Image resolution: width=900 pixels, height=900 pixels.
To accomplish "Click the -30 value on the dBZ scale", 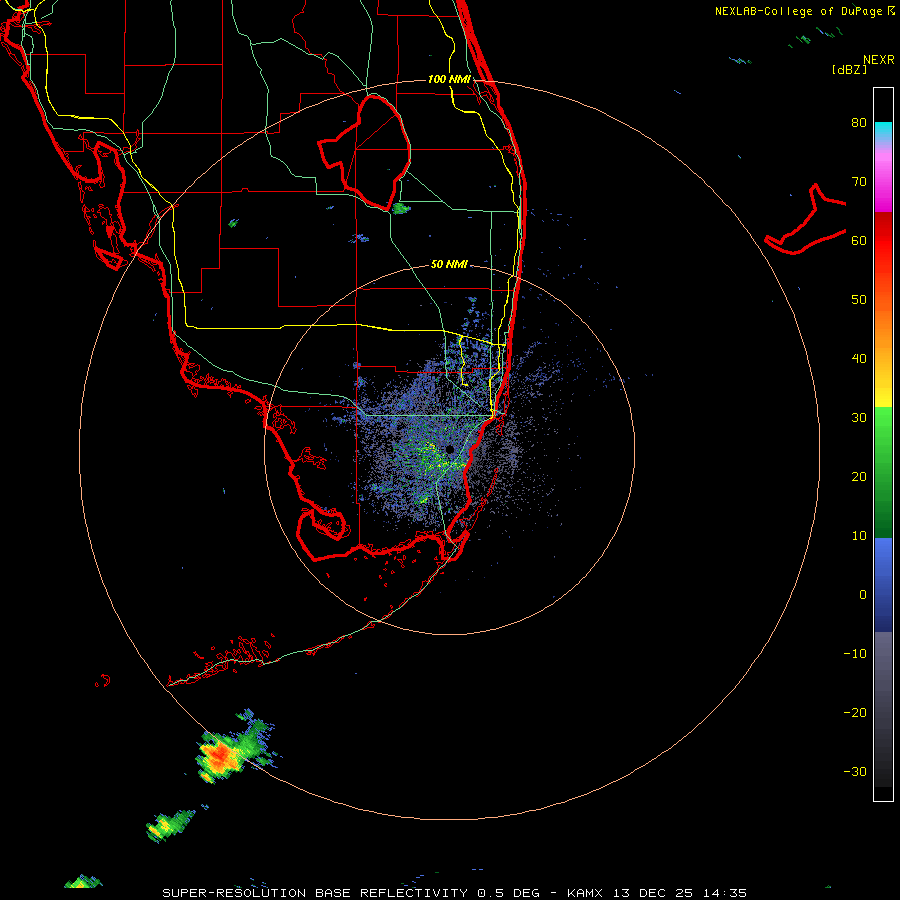I will click(855, 772).
